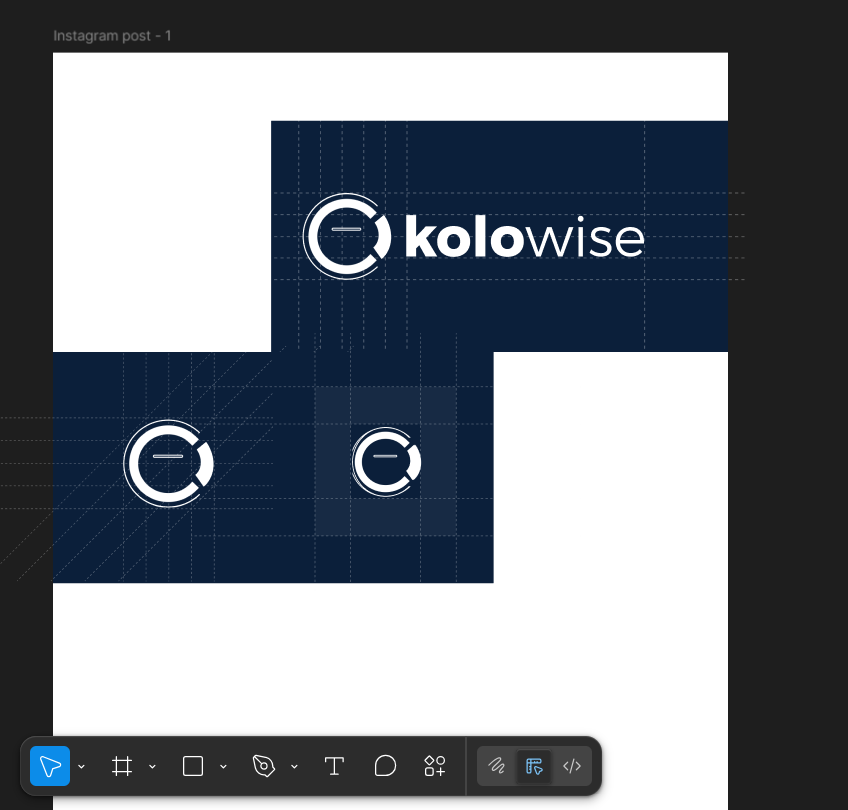Select the Comment tool
Screen dimensions: 848x810
pos(385,766)
